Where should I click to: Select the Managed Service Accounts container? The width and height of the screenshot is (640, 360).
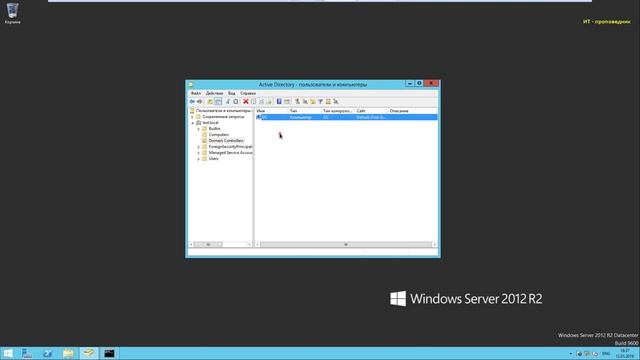pos(230,153)
